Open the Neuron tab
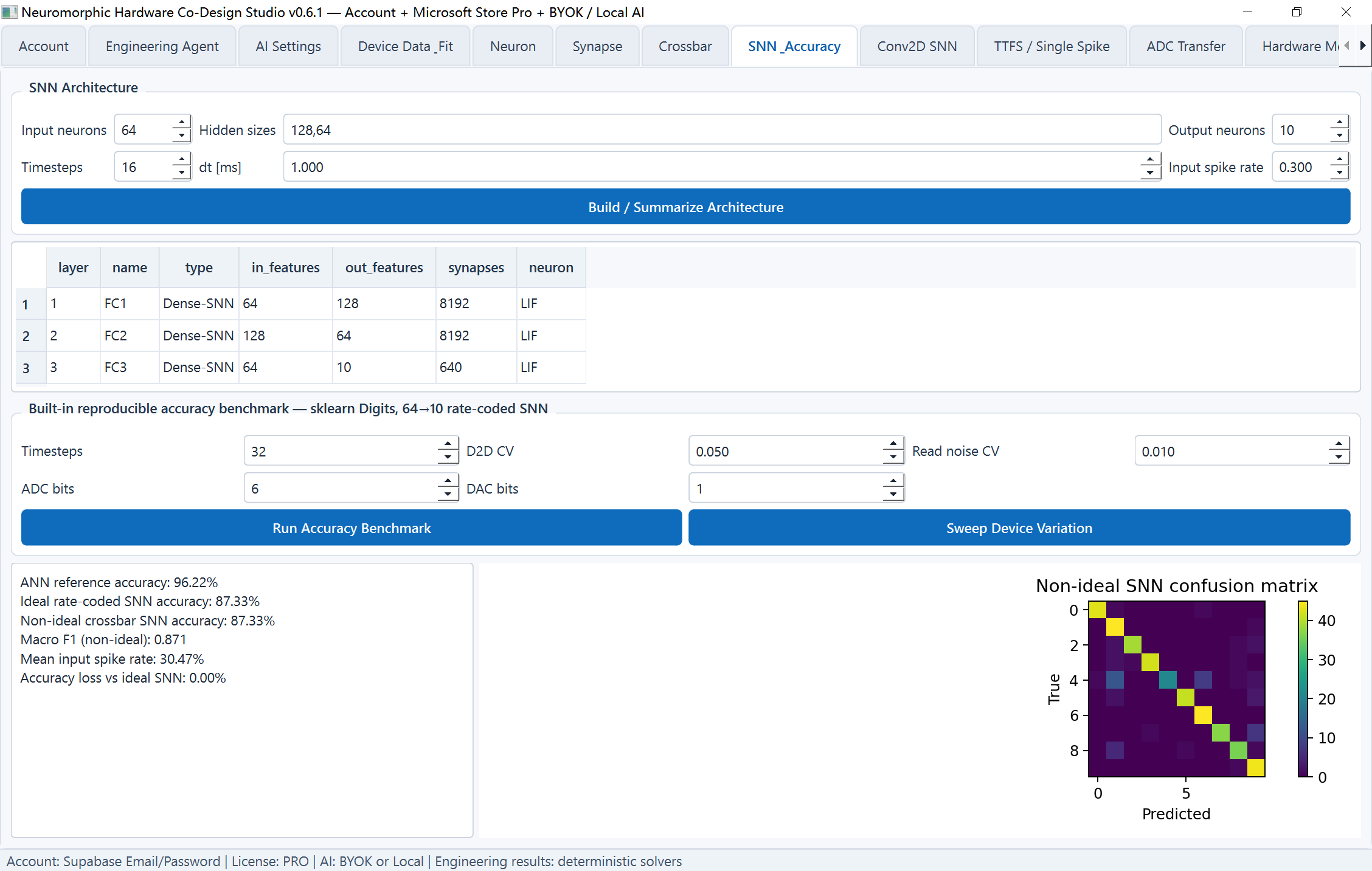The image size is (1372, 871). tap(513, 46)
